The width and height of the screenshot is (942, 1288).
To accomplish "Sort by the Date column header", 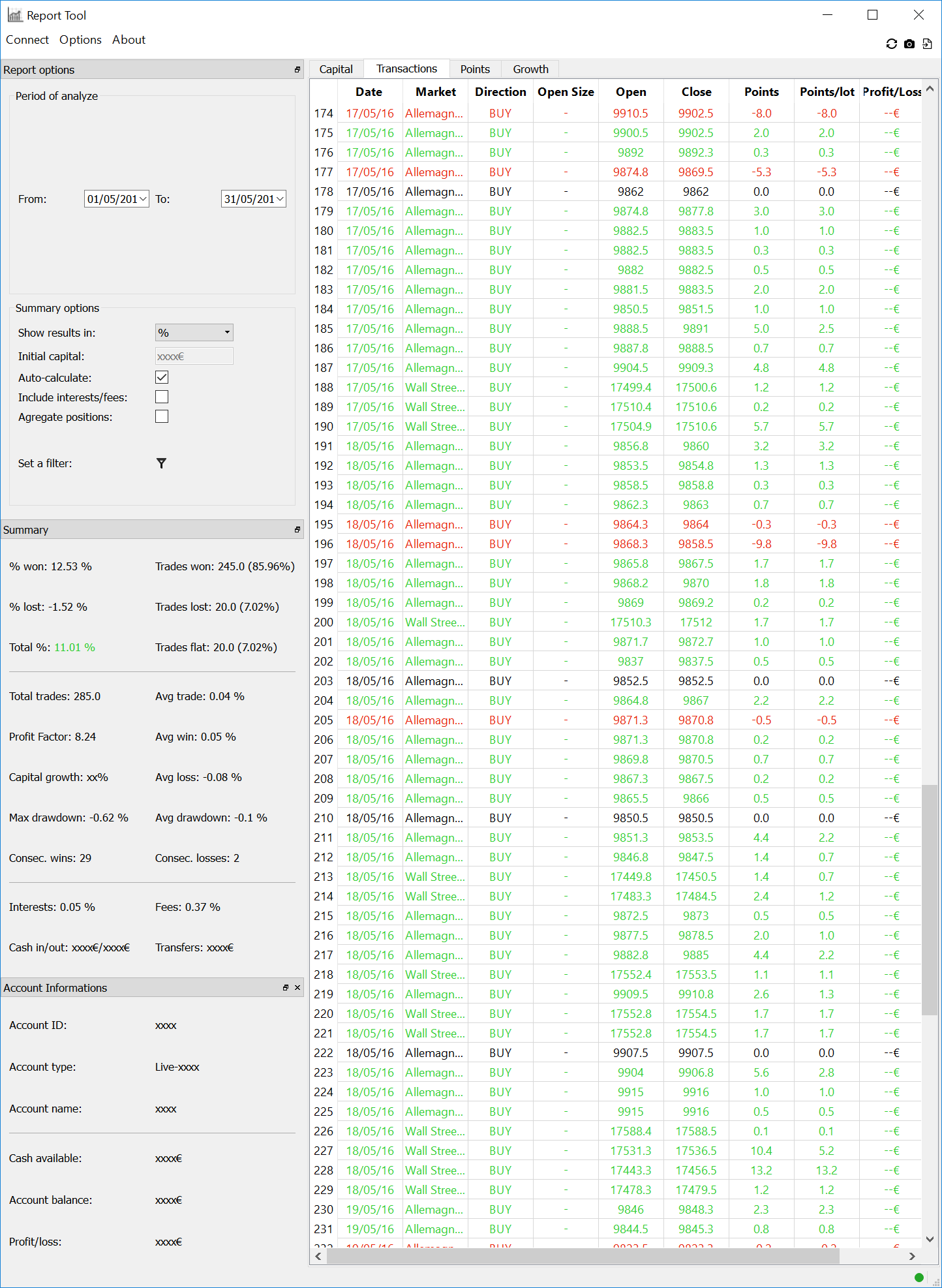I will [x=369, y=92].
